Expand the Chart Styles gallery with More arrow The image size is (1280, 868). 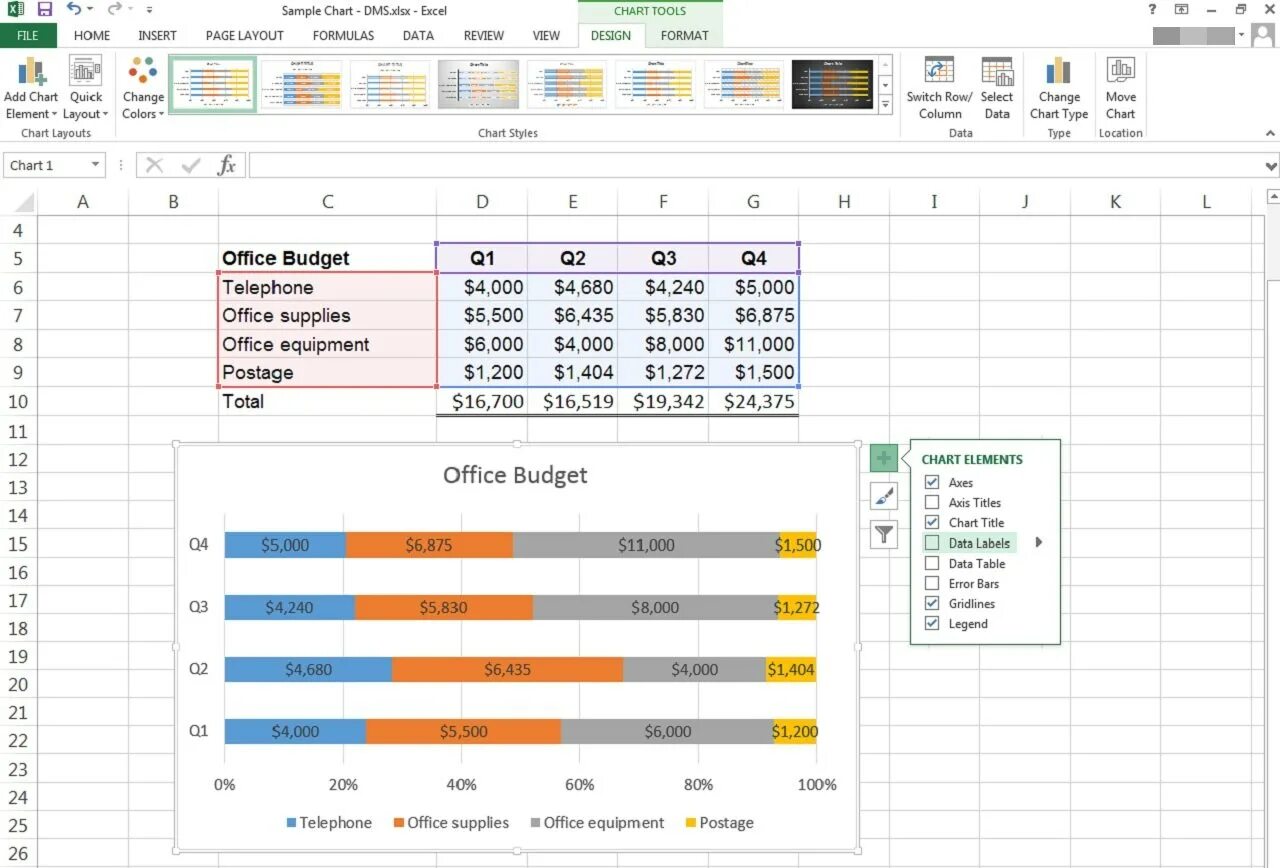pyautogui.click(x=885, y=105)
